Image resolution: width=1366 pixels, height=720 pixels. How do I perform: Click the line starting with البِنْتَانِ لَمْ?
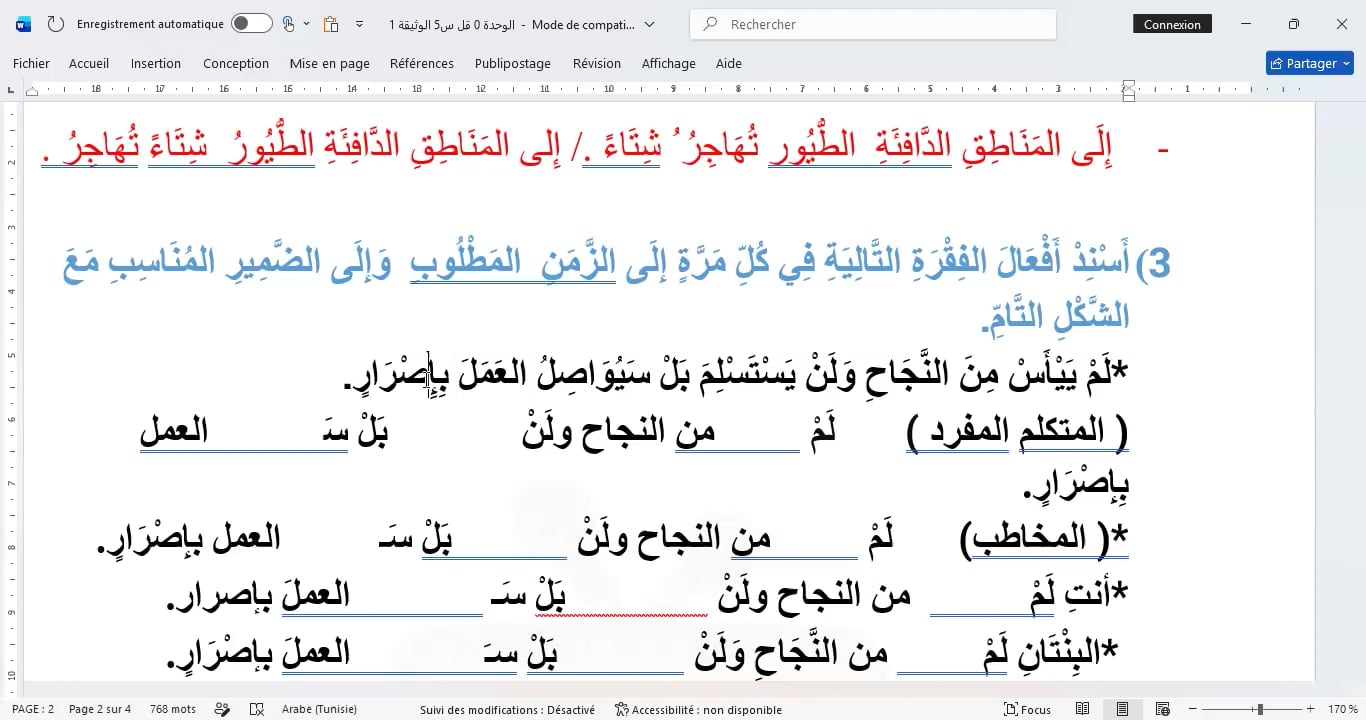pos(641,653)
